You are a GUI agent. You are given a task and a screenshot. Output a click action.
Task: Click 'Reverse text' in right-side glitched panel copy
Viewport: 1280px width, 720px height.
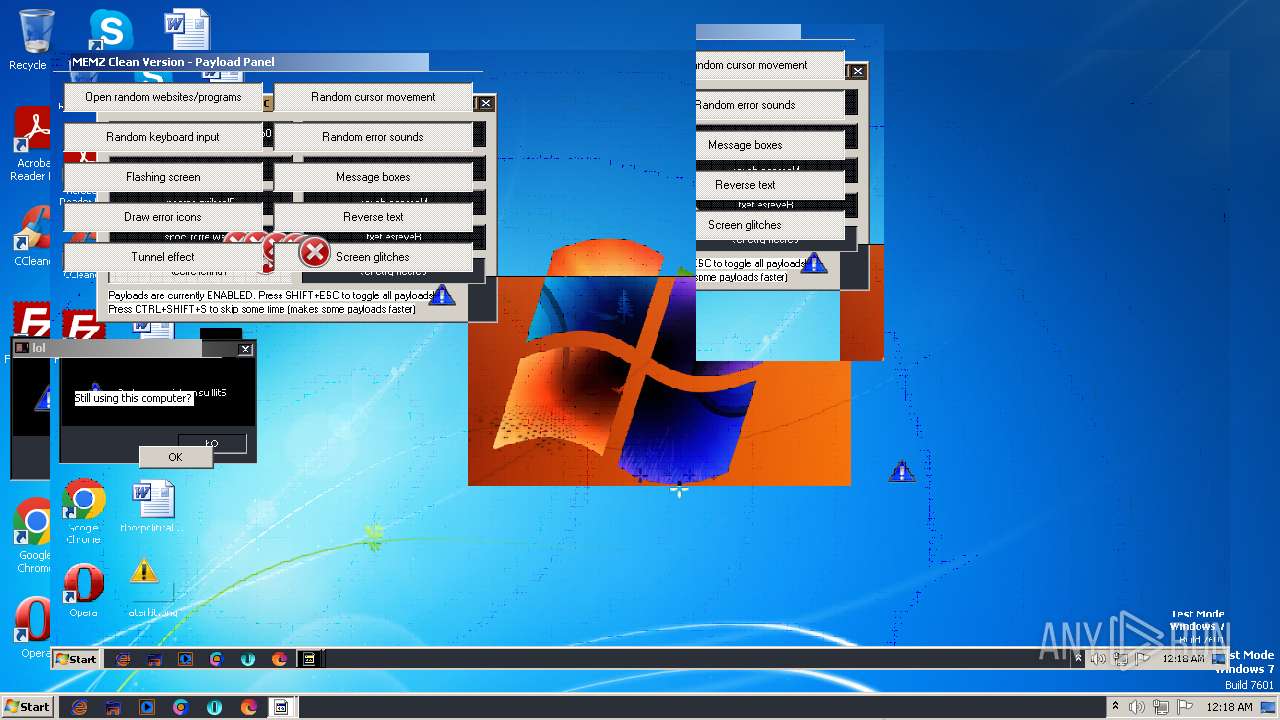[770, 185]
